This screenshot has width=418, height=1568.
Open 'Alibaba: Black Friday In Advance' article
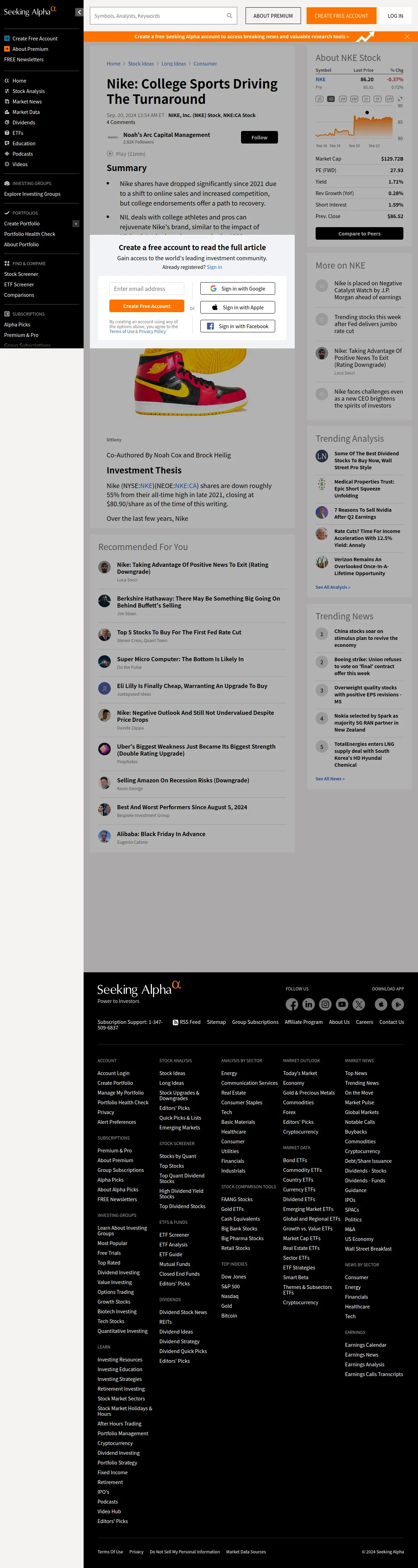[x=161, y=834]
